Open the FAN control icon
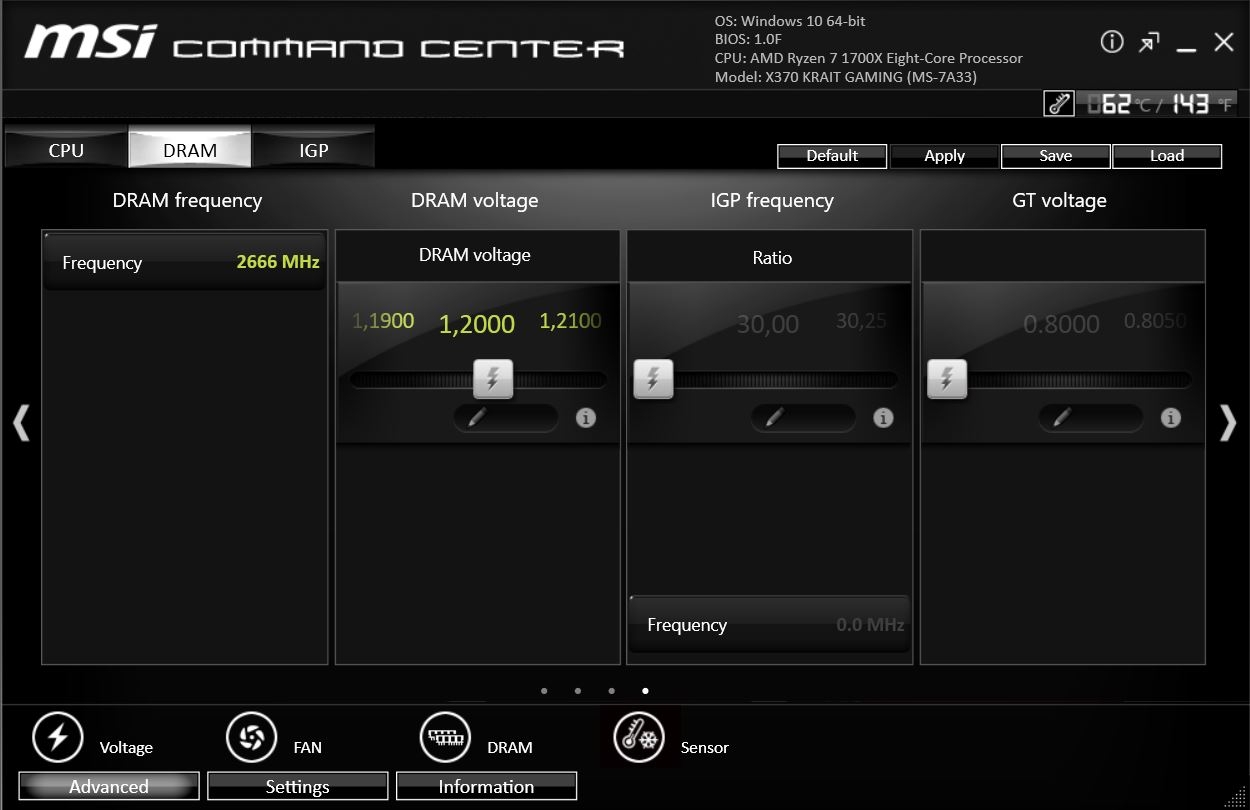 point(251,738)
